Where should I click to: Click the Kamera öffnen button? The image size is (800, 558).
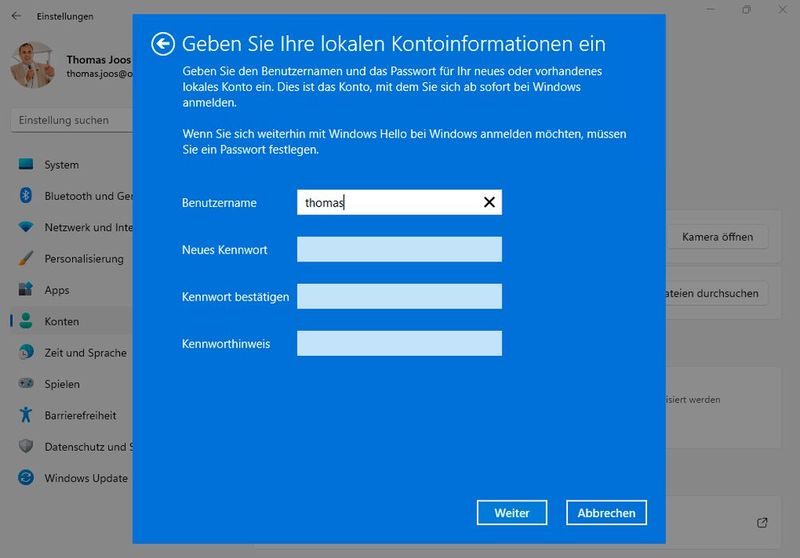click(x=717, y=237)
